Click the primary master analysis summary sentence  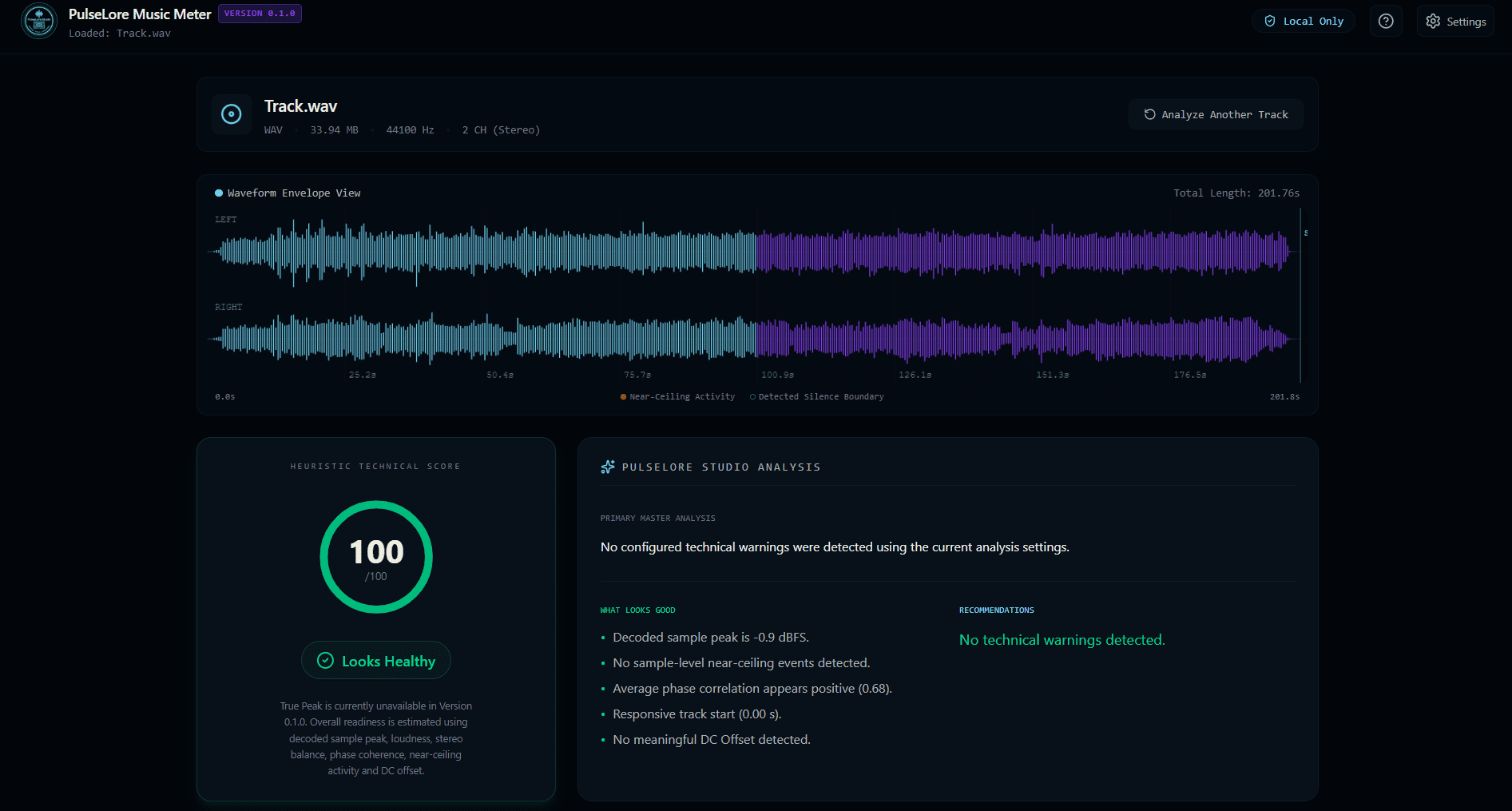coord(835,547)
